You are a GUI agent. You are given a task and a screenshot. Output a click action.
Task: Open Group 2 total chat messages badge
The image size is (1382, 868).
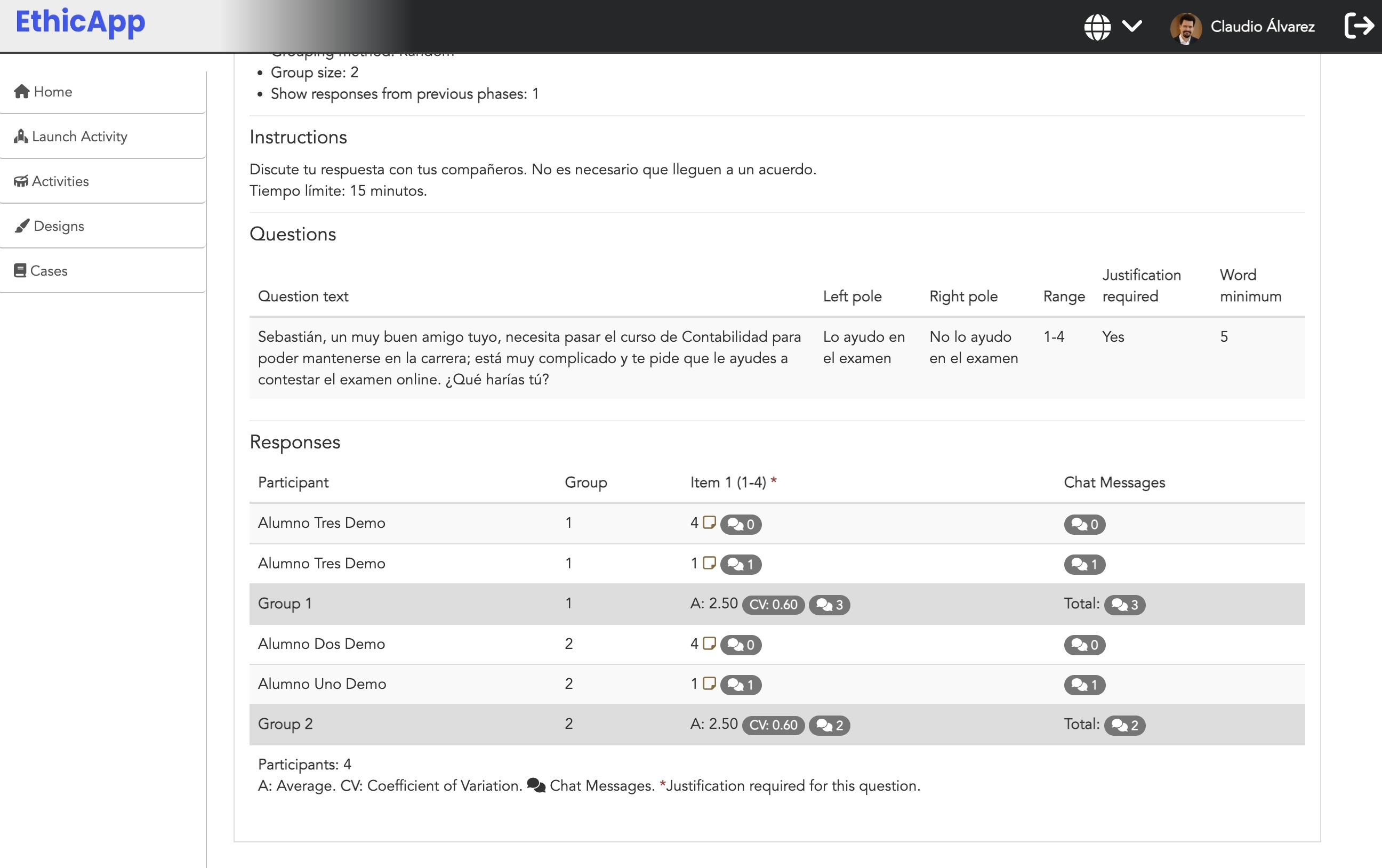[1124, 725]
